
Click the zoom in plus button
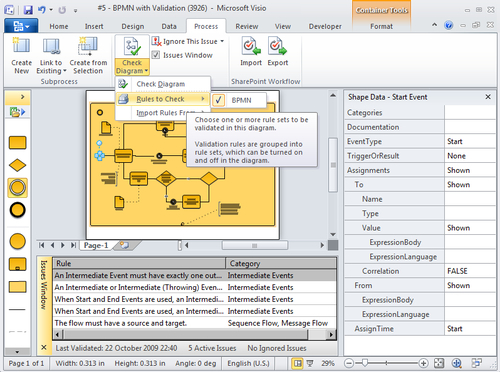pyautogui.click(x=423, y=363)
